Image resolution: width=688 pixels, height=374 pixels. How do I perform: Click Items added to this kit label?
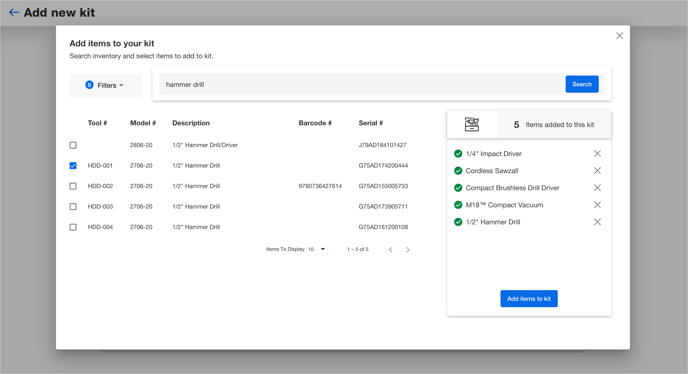pos(560,125)
